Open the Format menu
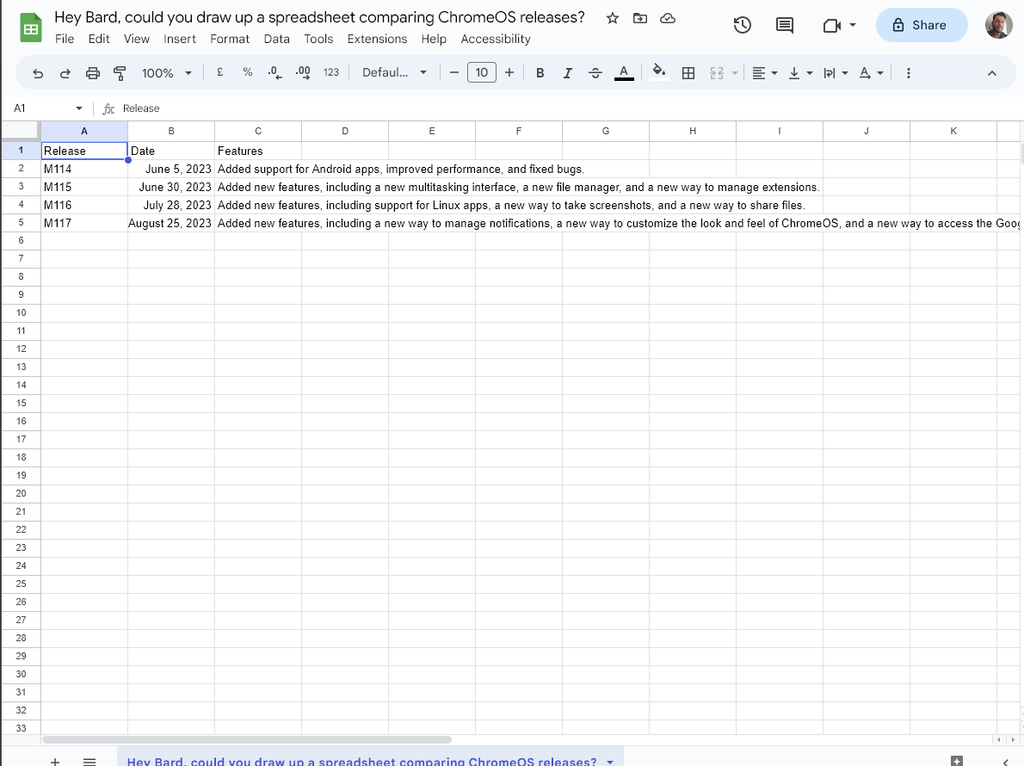This screenshot has height=766, width=1024. 229,39
